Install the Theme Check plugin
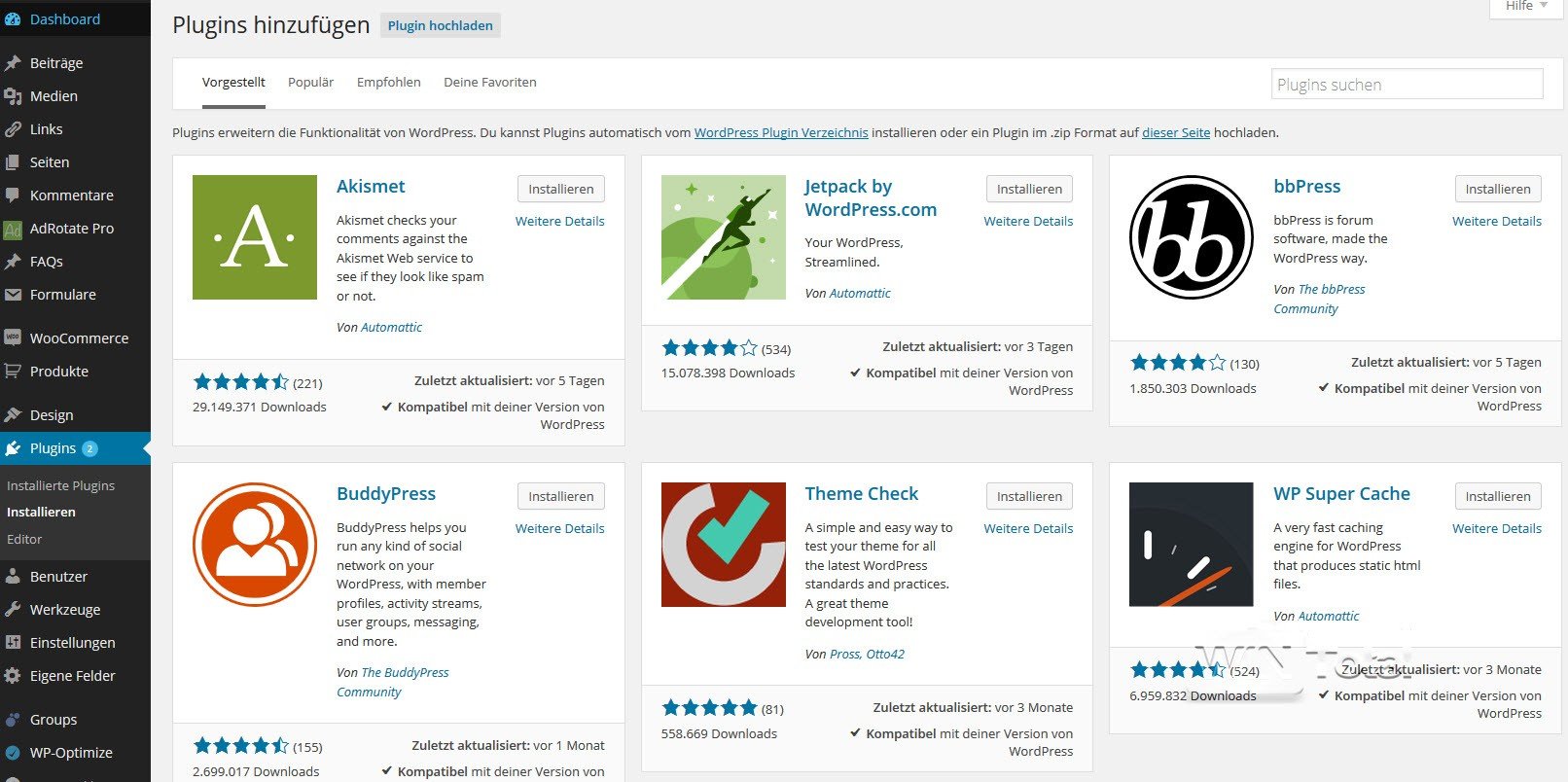 (1029, 496)
